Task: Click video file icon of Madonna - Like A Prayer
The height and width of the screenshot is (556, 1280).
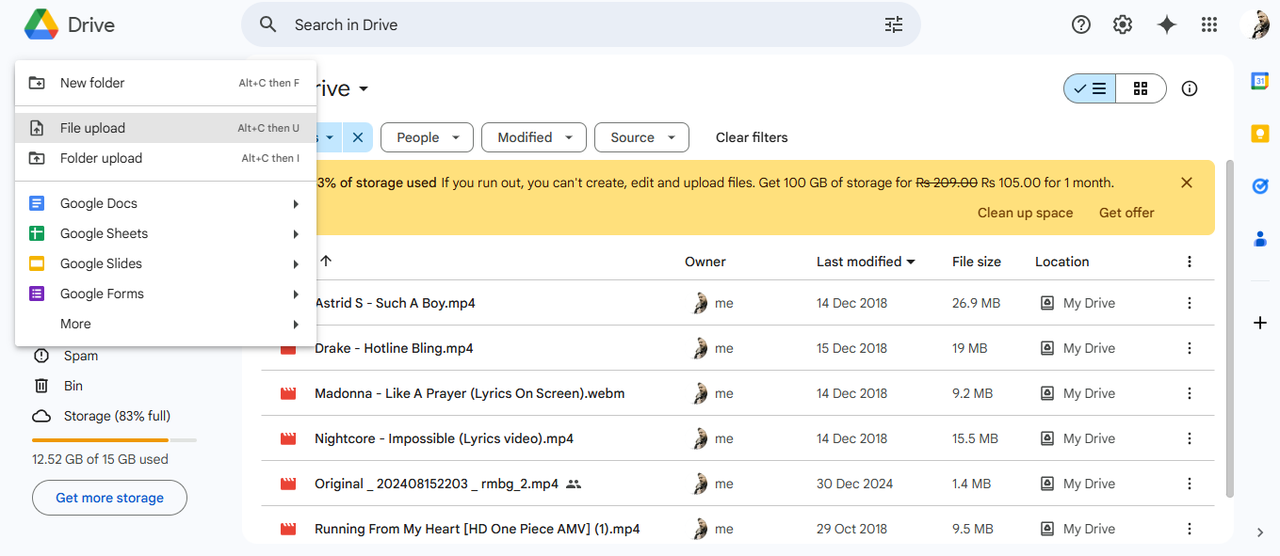Action: 289,393
